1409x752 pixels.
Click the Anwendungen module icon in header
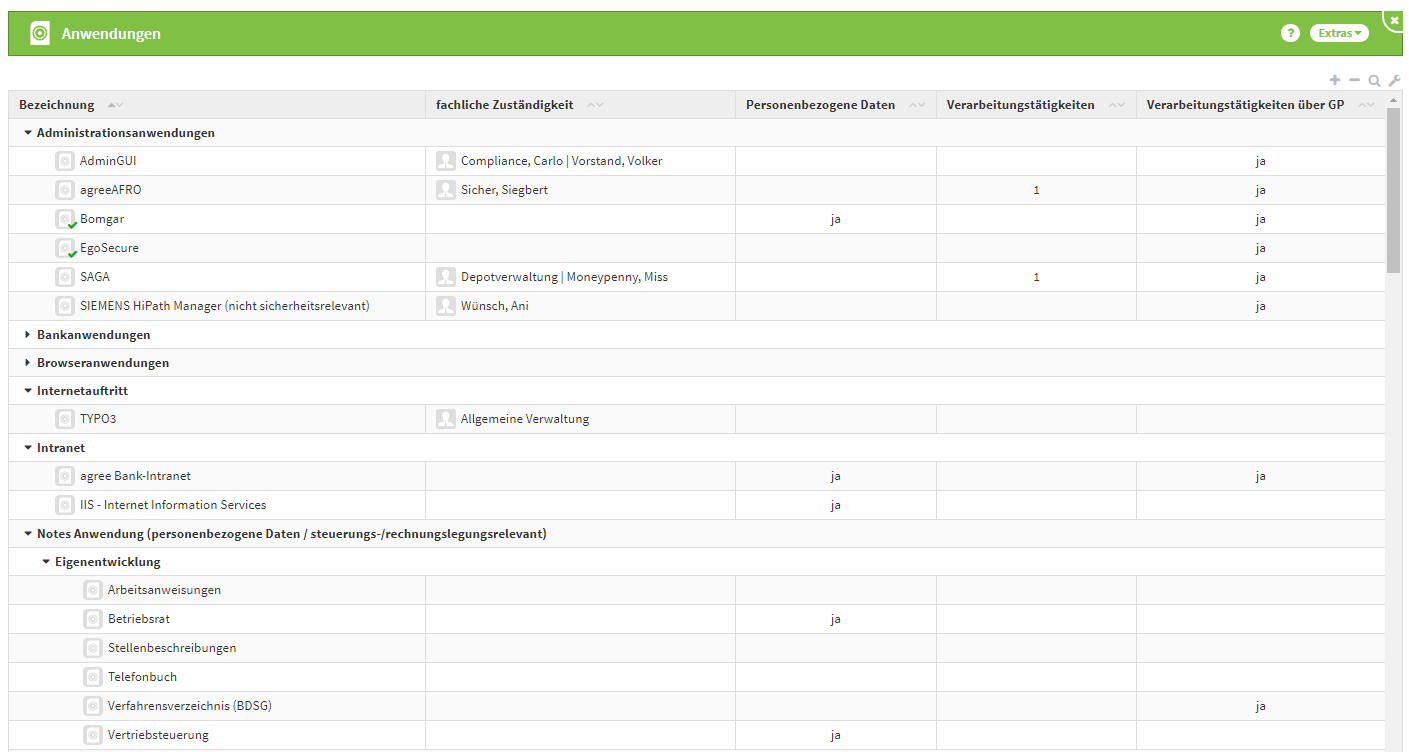pyautogui.click(x=39, y=33)
